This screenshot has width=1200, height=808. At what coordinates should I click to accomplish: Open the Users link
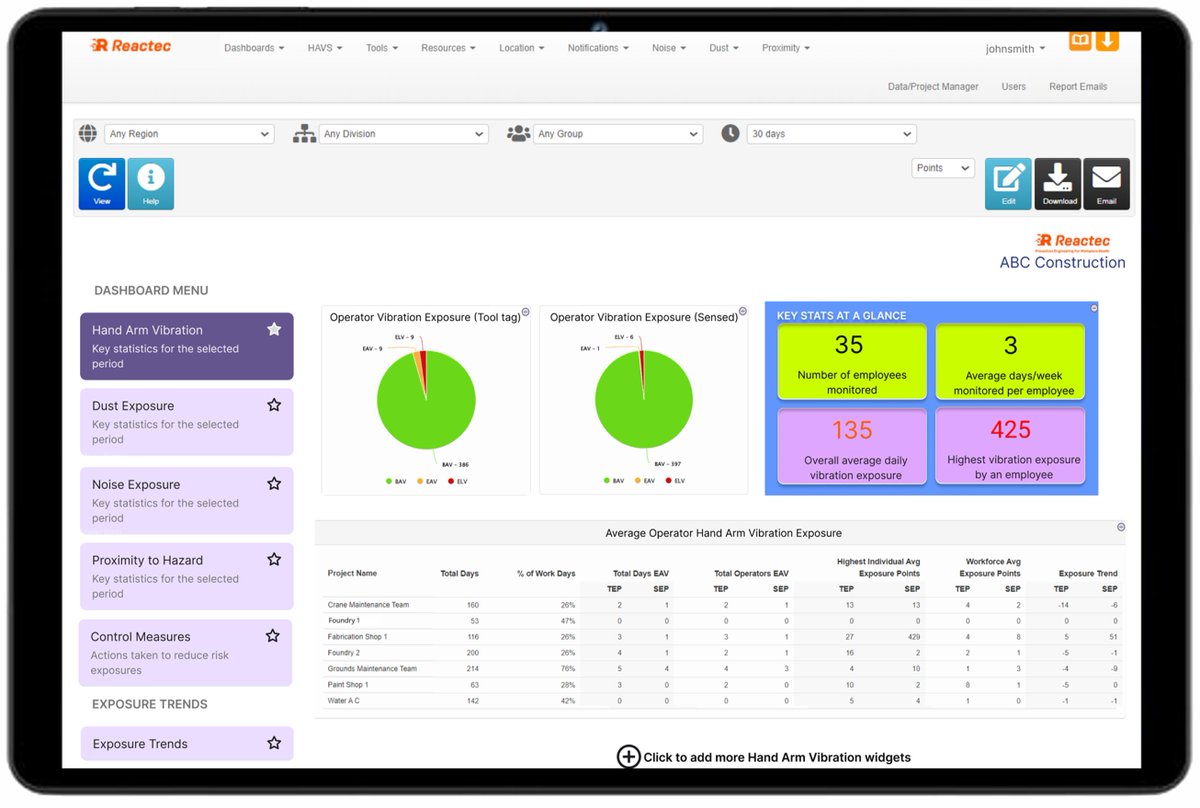click(x=1014, y=87)
